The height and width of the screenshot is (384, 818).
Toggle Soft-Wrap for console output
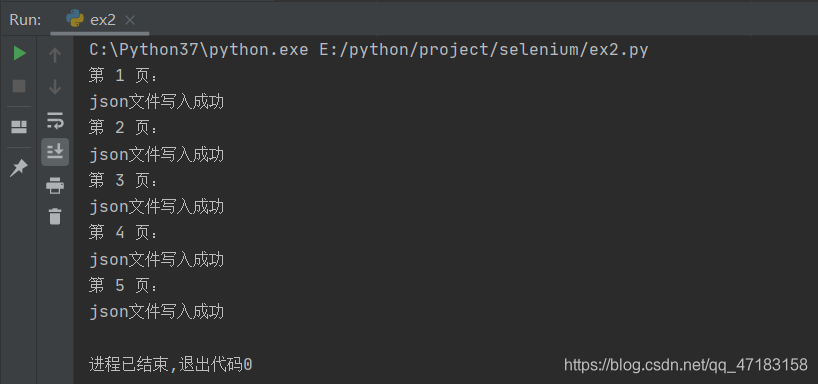(x=55, y=120)
